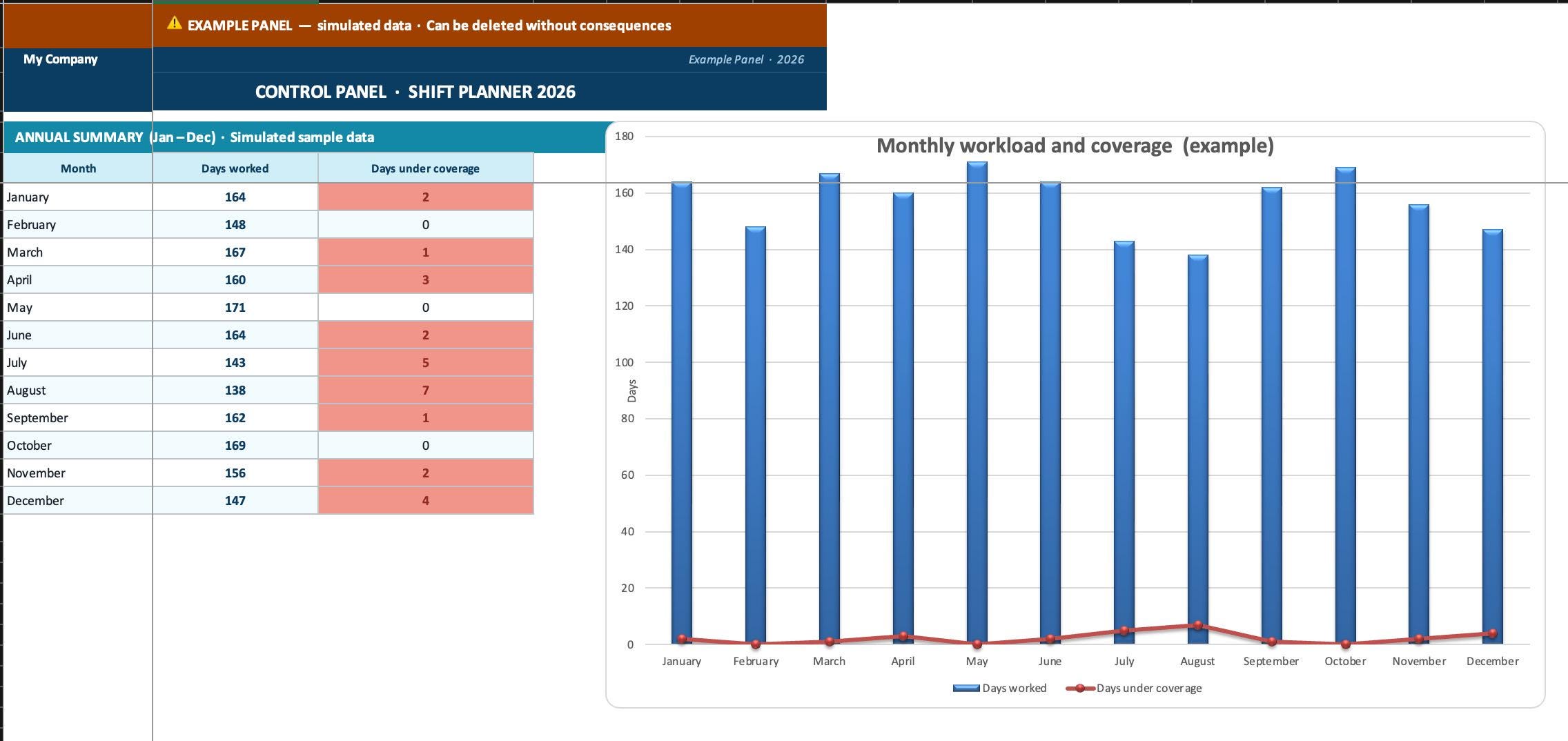Select the June month cell
This screenshot has width=1568, height=741.
point(78,335)
